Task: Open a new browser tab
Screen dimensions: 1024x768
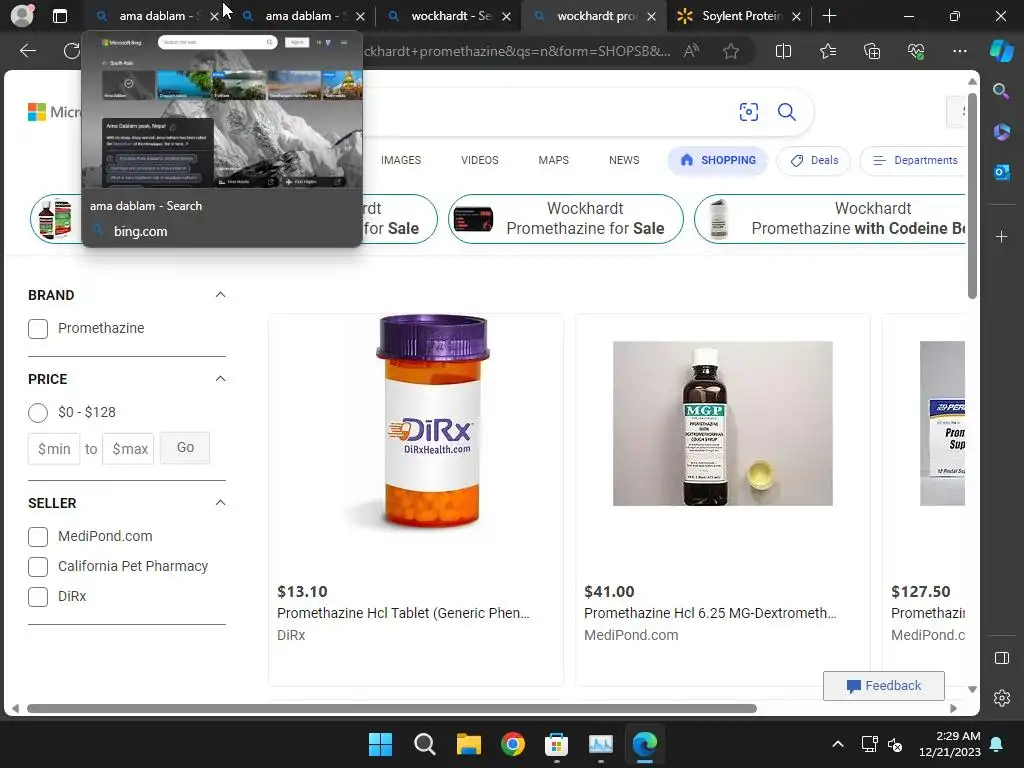Action: coord(829,16)
